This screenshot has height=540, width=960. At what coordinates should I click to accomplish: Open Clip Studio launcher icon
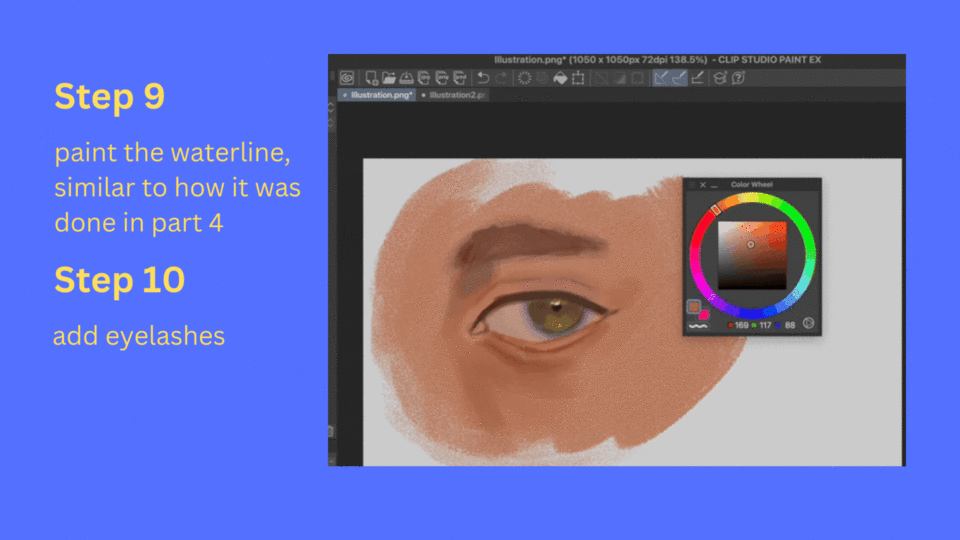click(x=347, y=78)
